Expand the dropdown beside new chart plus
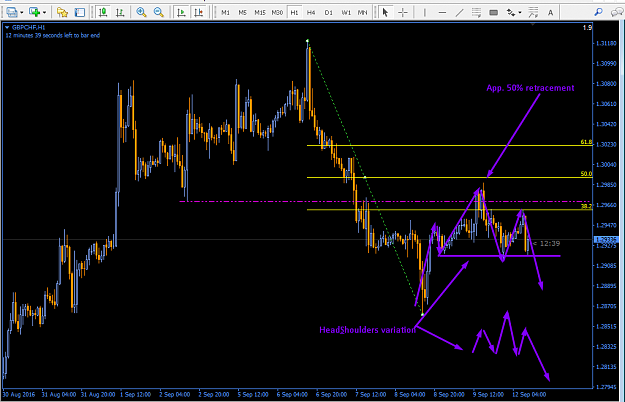Viewport: 625px width, 402px height. coord(44,13)
